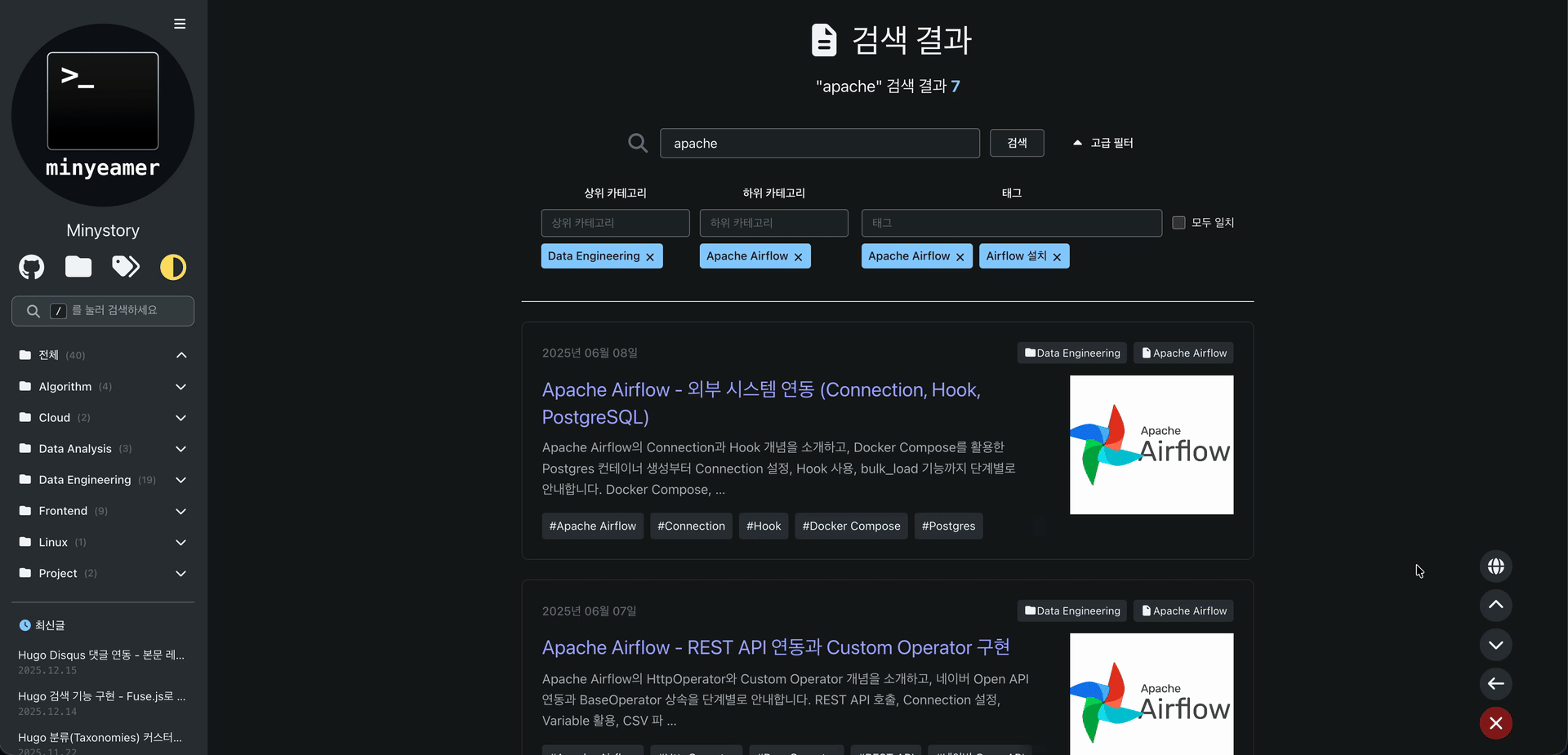Click Data Engineering badge on June 08 post

click(1072, 353)
